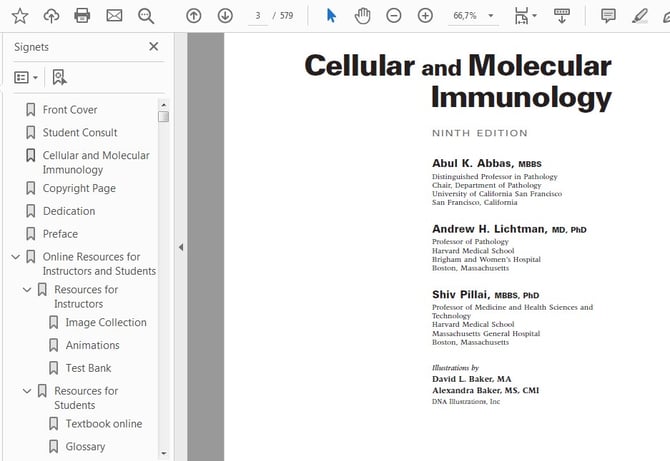This screenshot has height=461, width=670.
Task: Click the NINTH EDITION text
Action: pyautogui.click(x=479, y=133)
